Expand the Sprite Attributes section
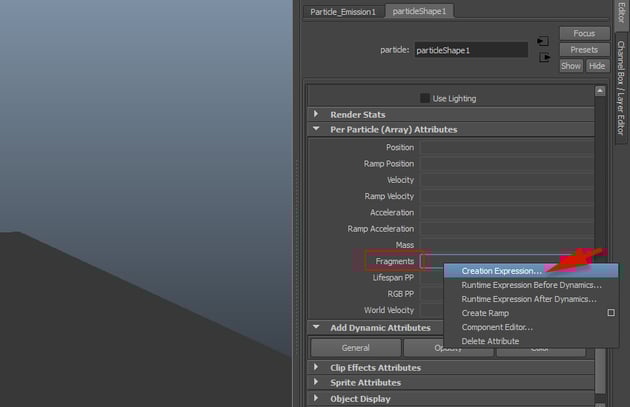This screenshot has width=630, height=407. 451,382
